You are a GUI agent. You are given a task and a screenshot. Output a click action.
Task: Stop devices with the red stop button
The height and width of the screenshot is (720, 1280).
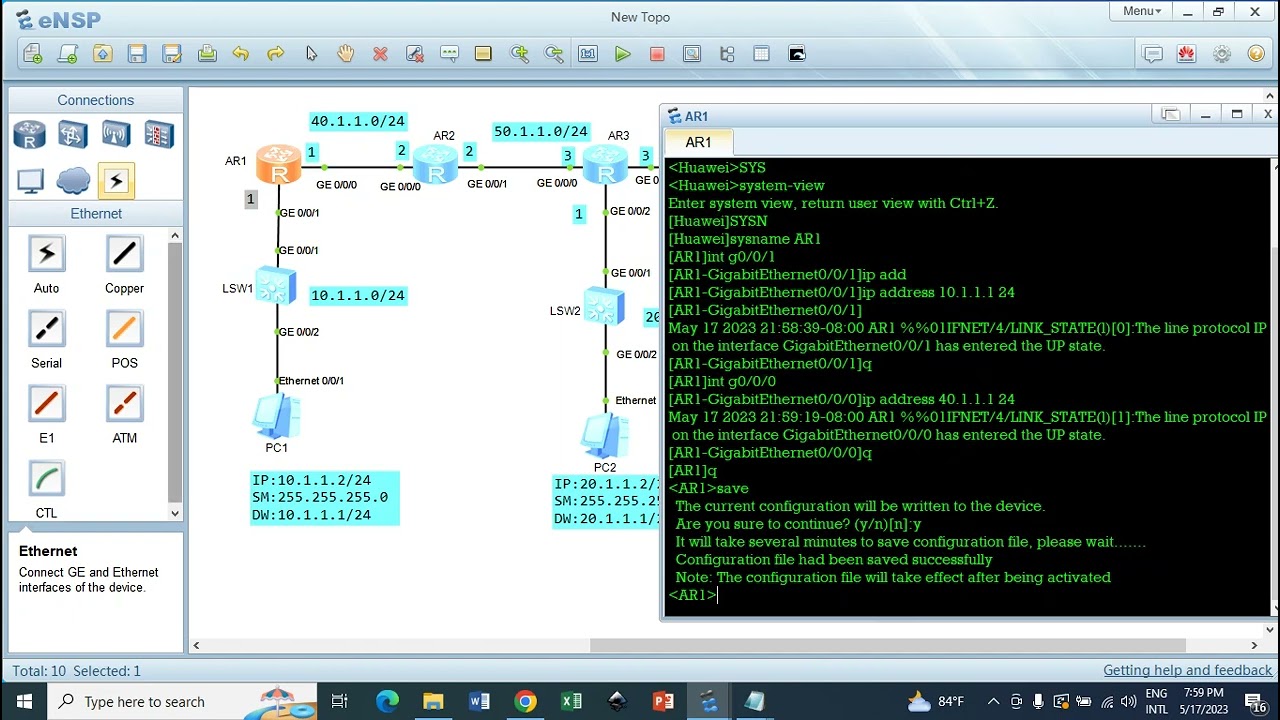pos(657,54)
